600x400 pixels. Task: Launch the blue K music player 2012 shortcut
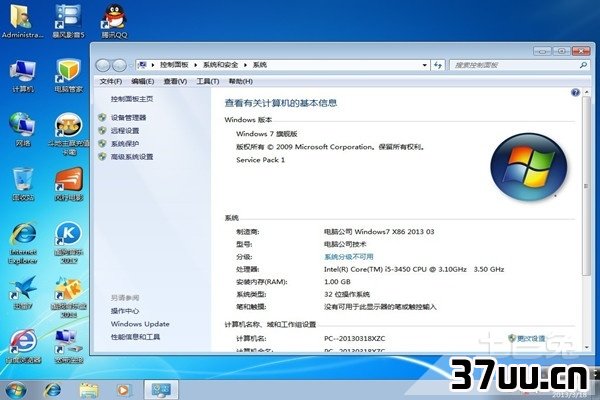tap(68, 243)
